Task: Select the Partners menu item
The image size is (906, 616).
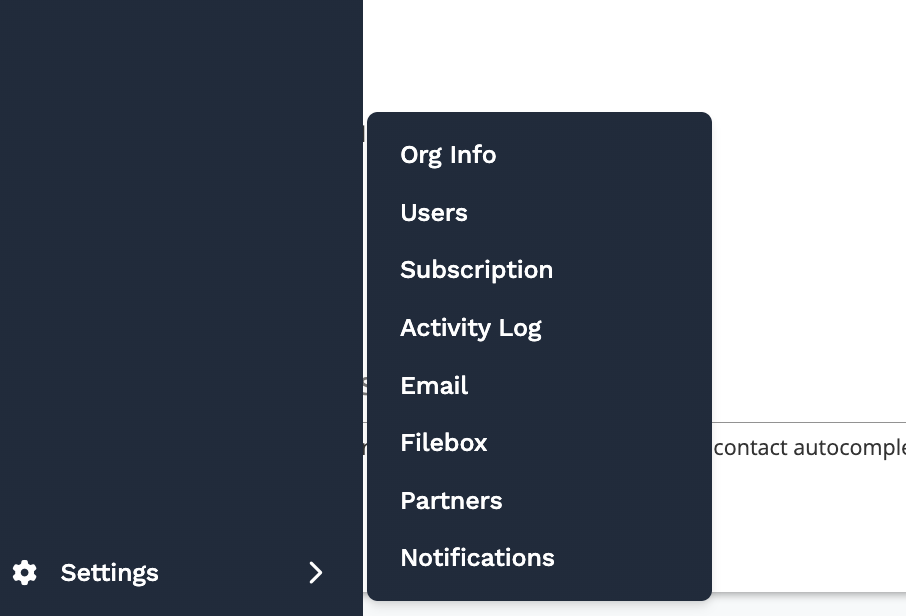Action: click(x=451, y=501)
